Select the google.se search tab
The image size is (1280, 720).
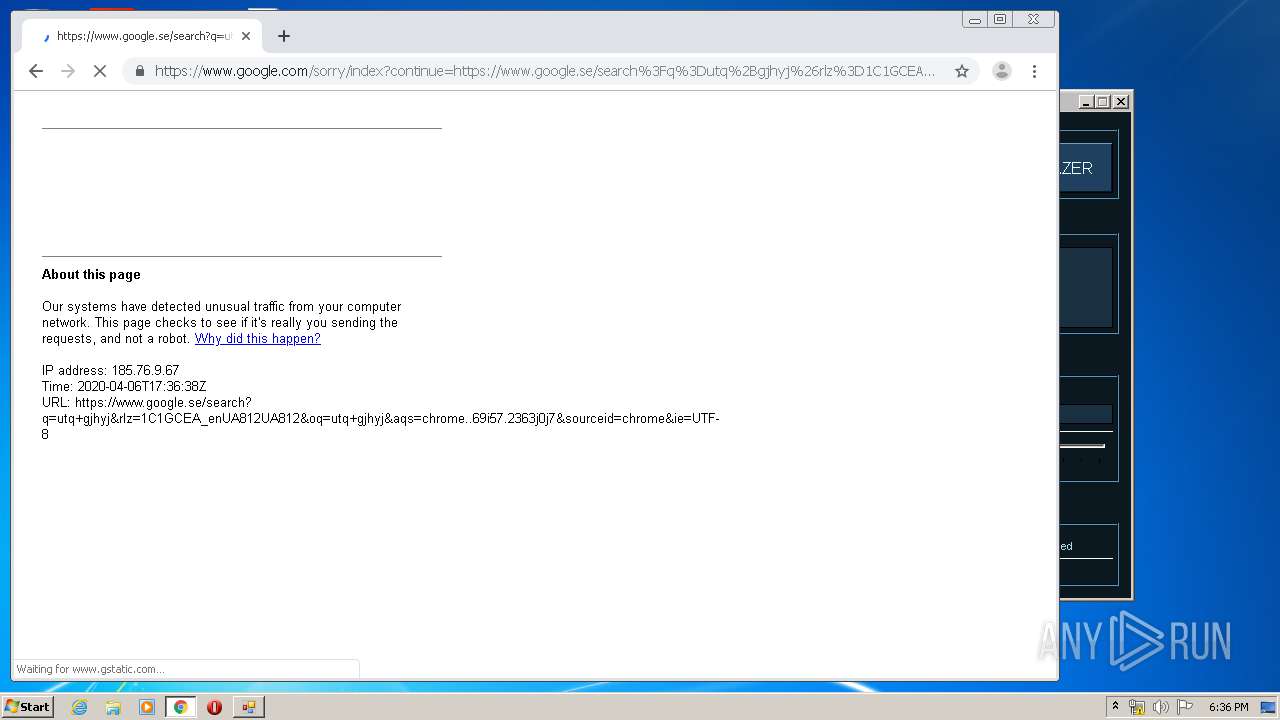tap(142, 36)
